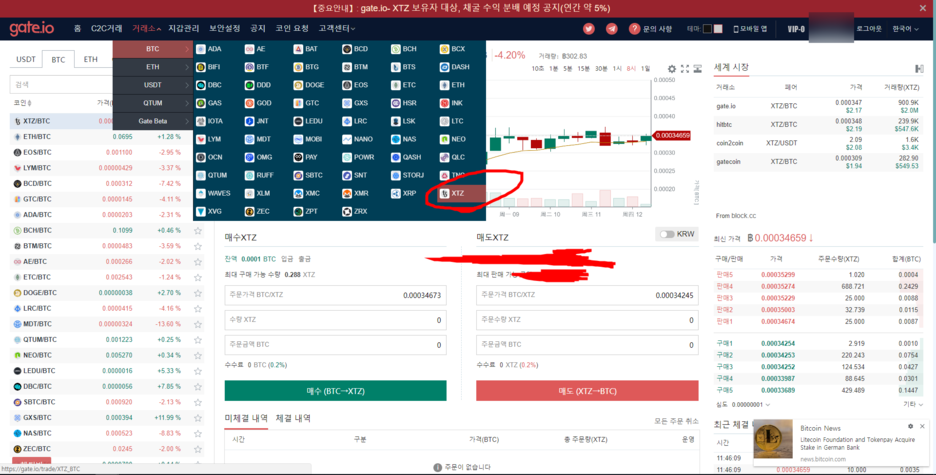This screenshot has width=936, height=475.
Task: Pick LTC from the coin grid
Action: point(452,121)
